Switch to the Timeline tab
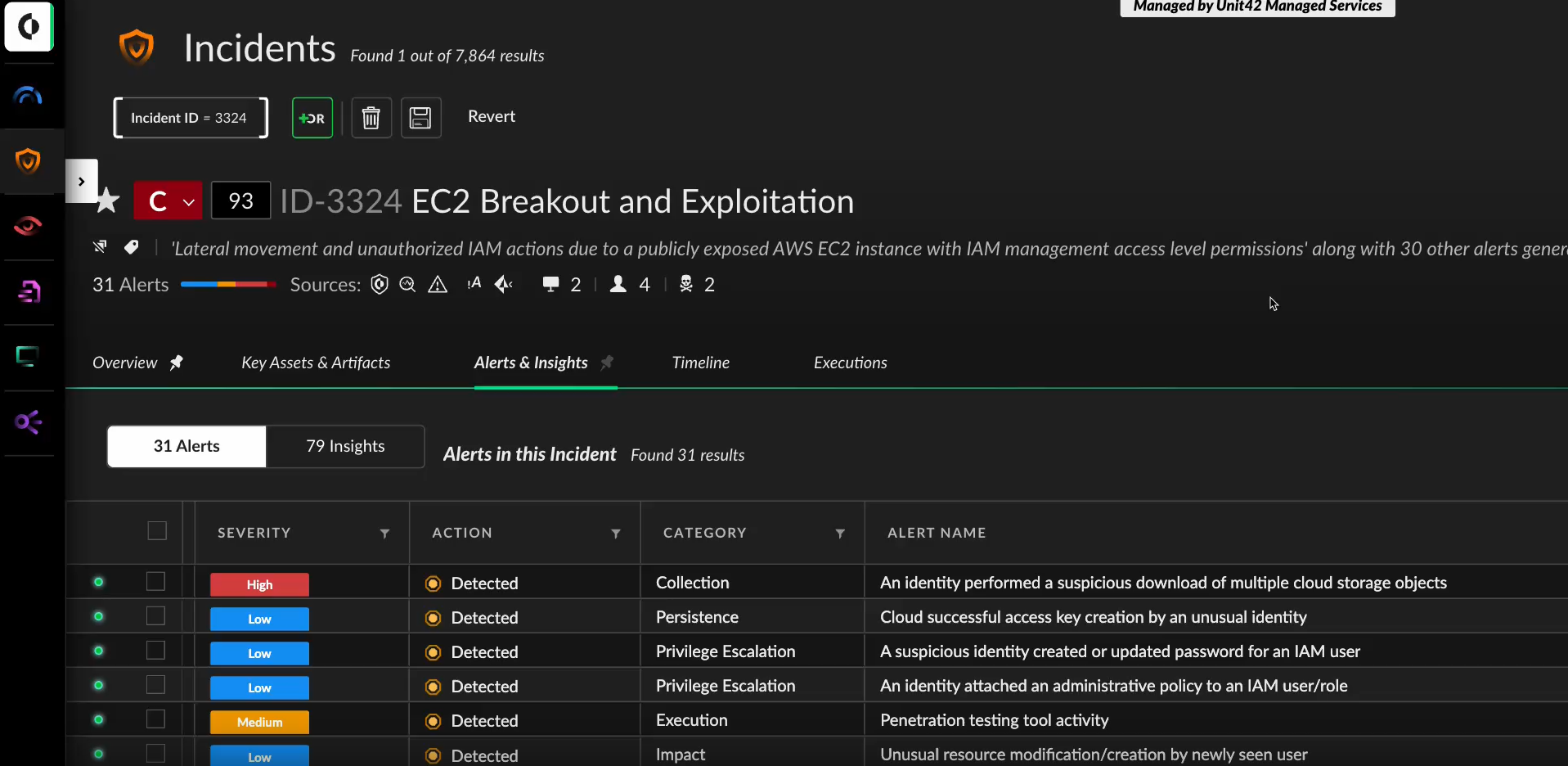1568x766 pixels. click(x=700, y=363)
